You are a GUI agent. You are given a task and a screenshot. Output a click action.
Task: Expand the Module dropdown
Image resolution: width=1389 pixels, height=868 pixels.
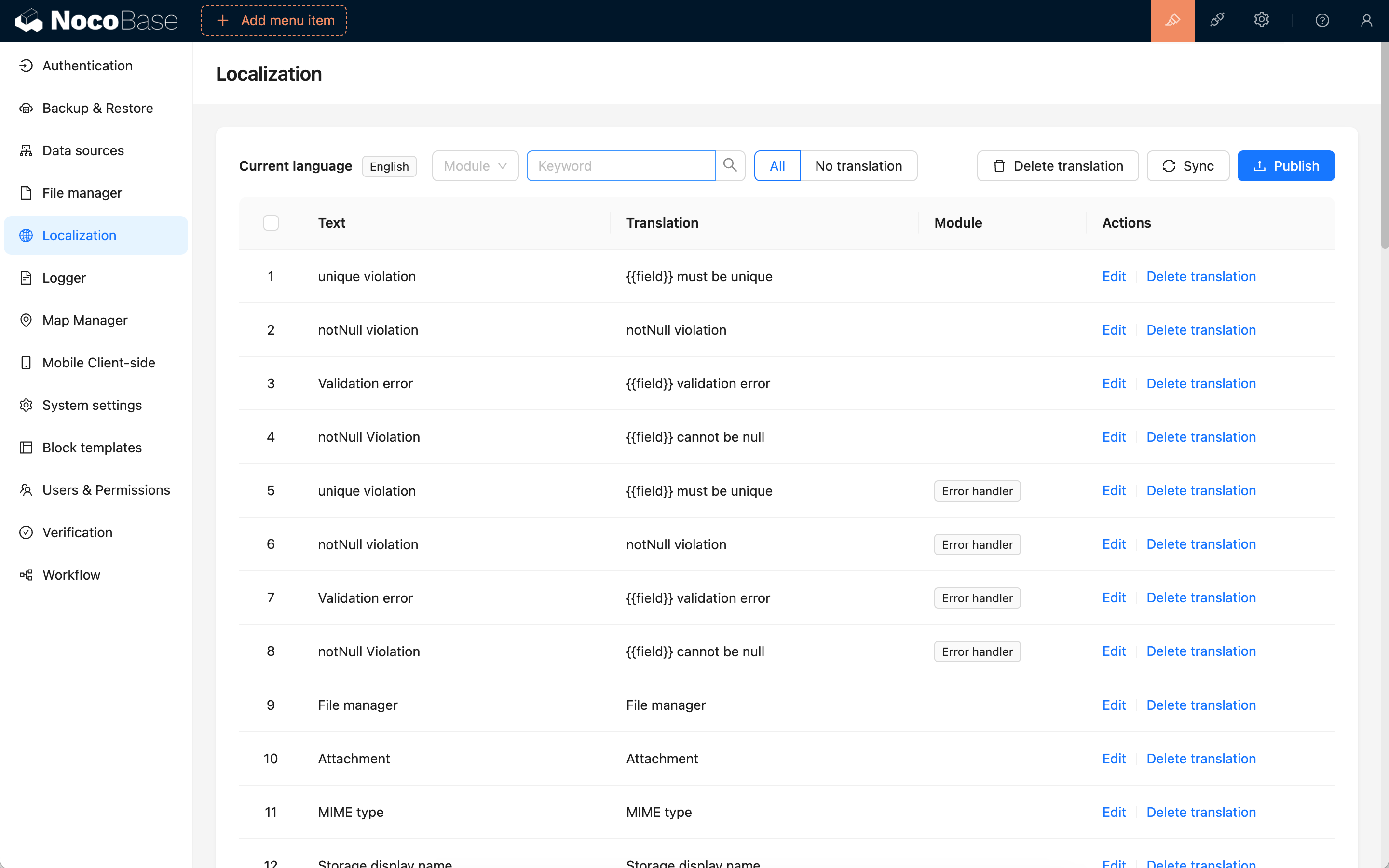tap(475, 166)
